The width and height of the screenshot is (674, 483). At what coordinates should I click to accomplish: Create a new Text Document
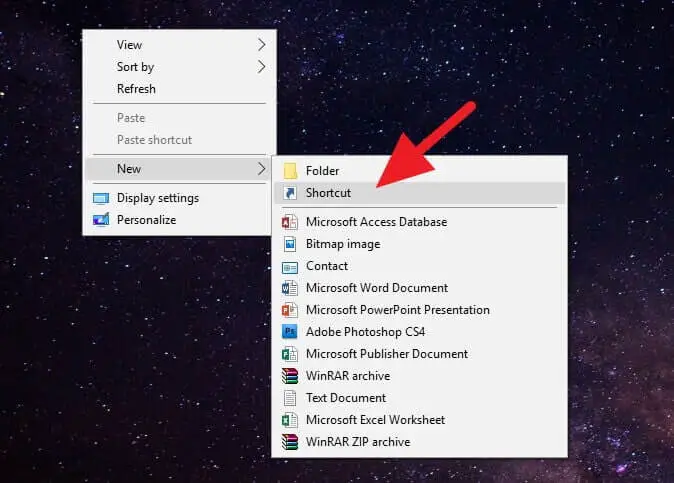pyautogui.click(x=420, y=398)
